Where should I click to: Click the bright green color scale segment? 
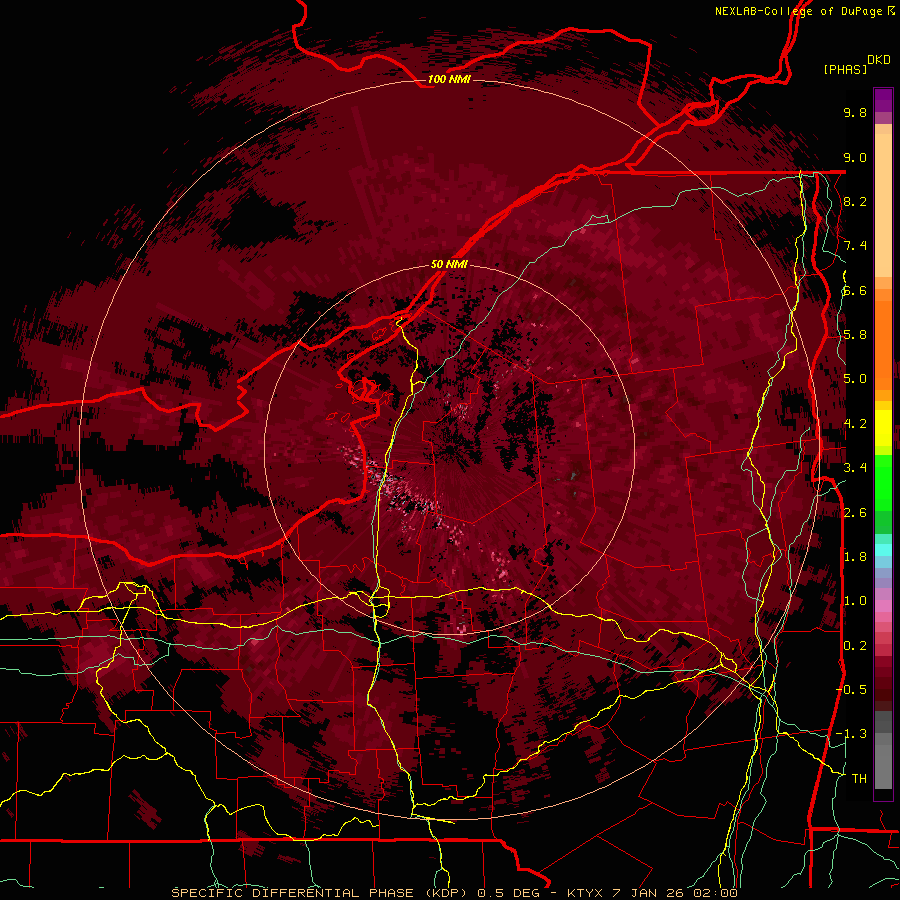(883, 482)
